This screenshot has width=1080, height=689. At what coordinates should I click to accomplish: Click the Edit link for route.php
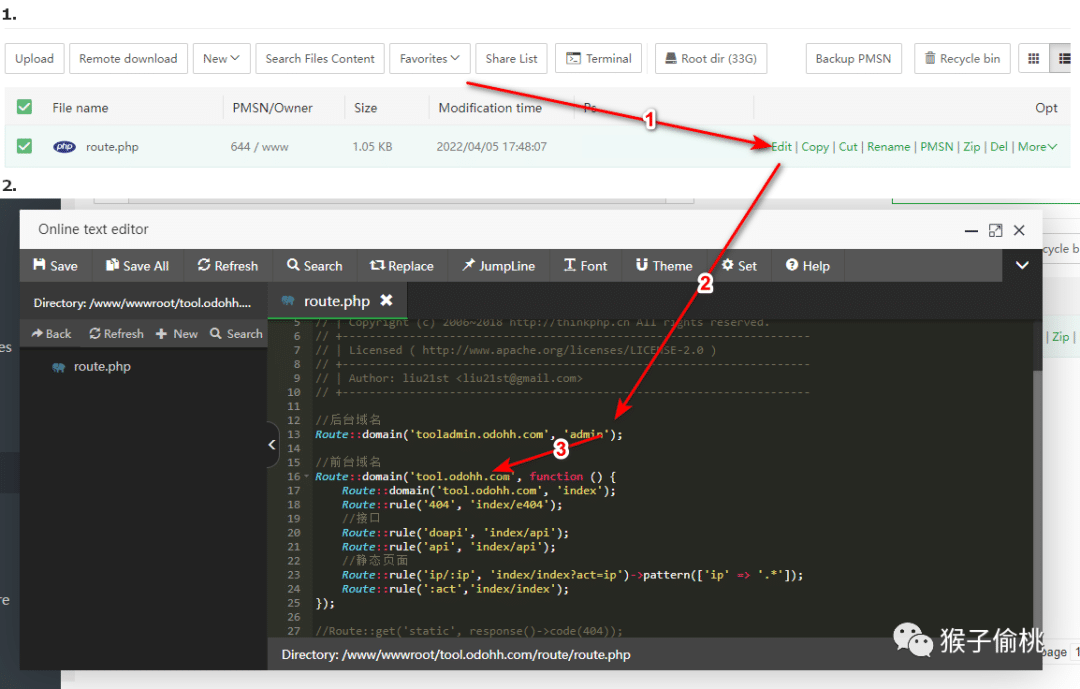coord(781,147)
